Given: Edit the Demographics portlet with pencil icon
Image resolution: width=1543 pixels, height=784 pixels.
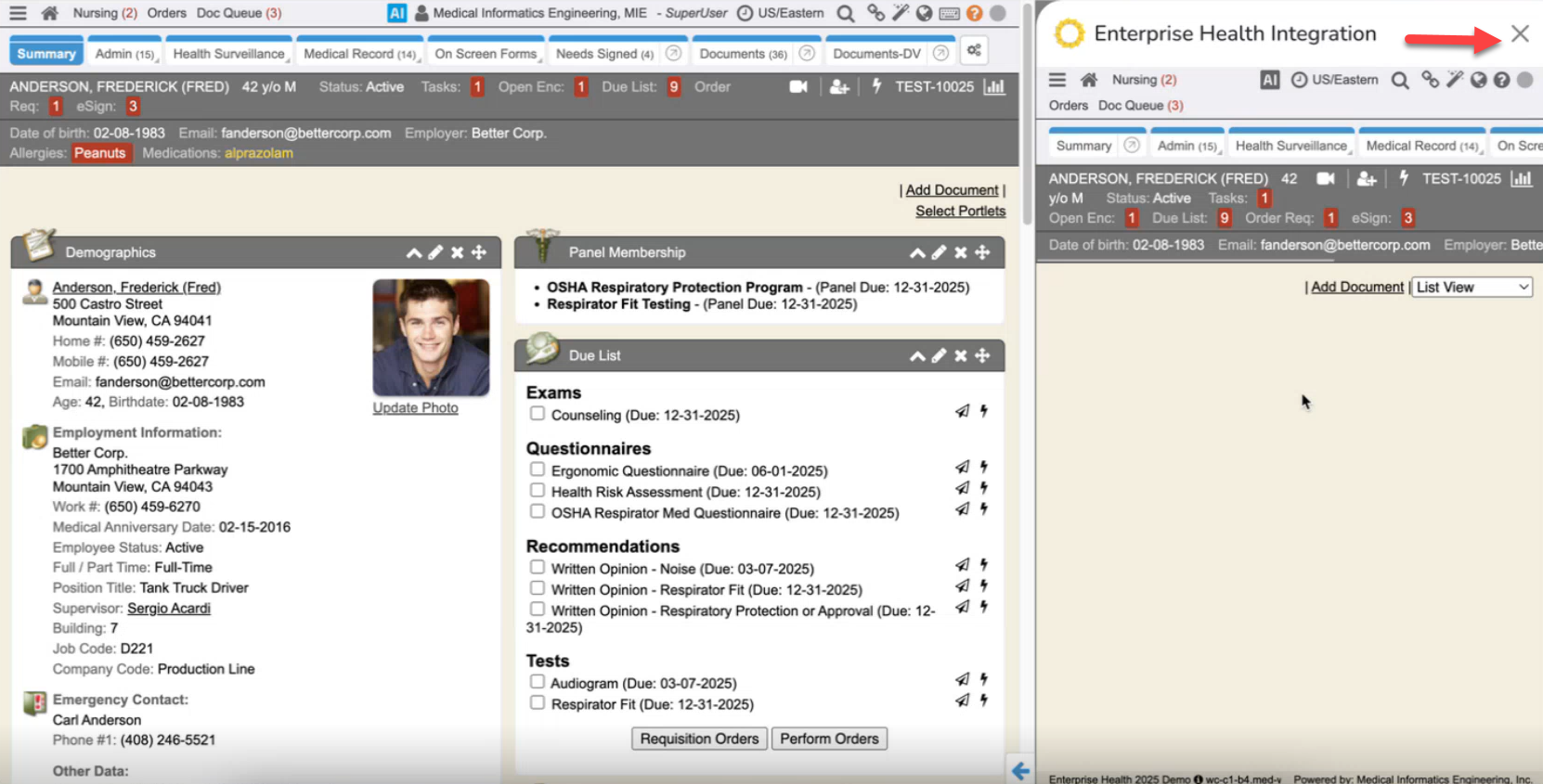Looking at the screenshot, I should (x=435, y=252).
